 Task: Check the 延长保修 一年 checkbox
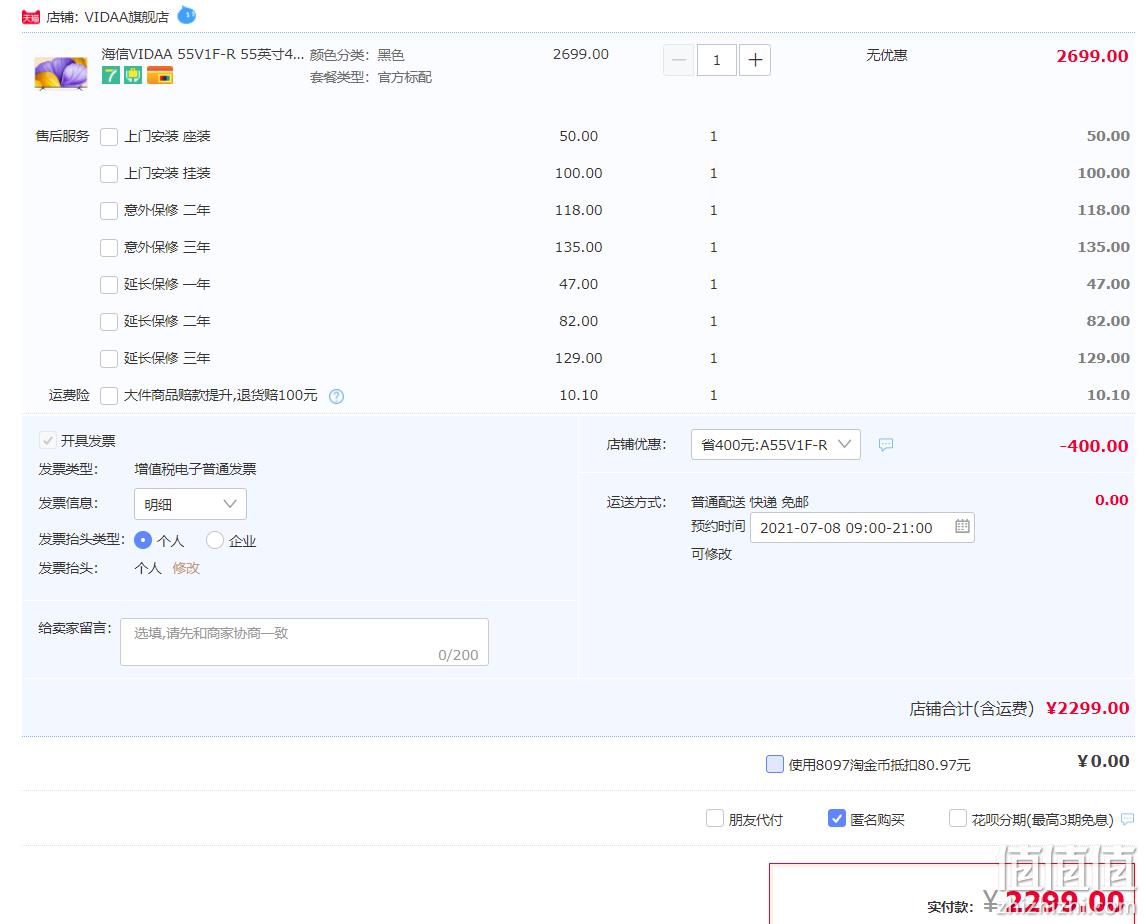click(109, 284)
